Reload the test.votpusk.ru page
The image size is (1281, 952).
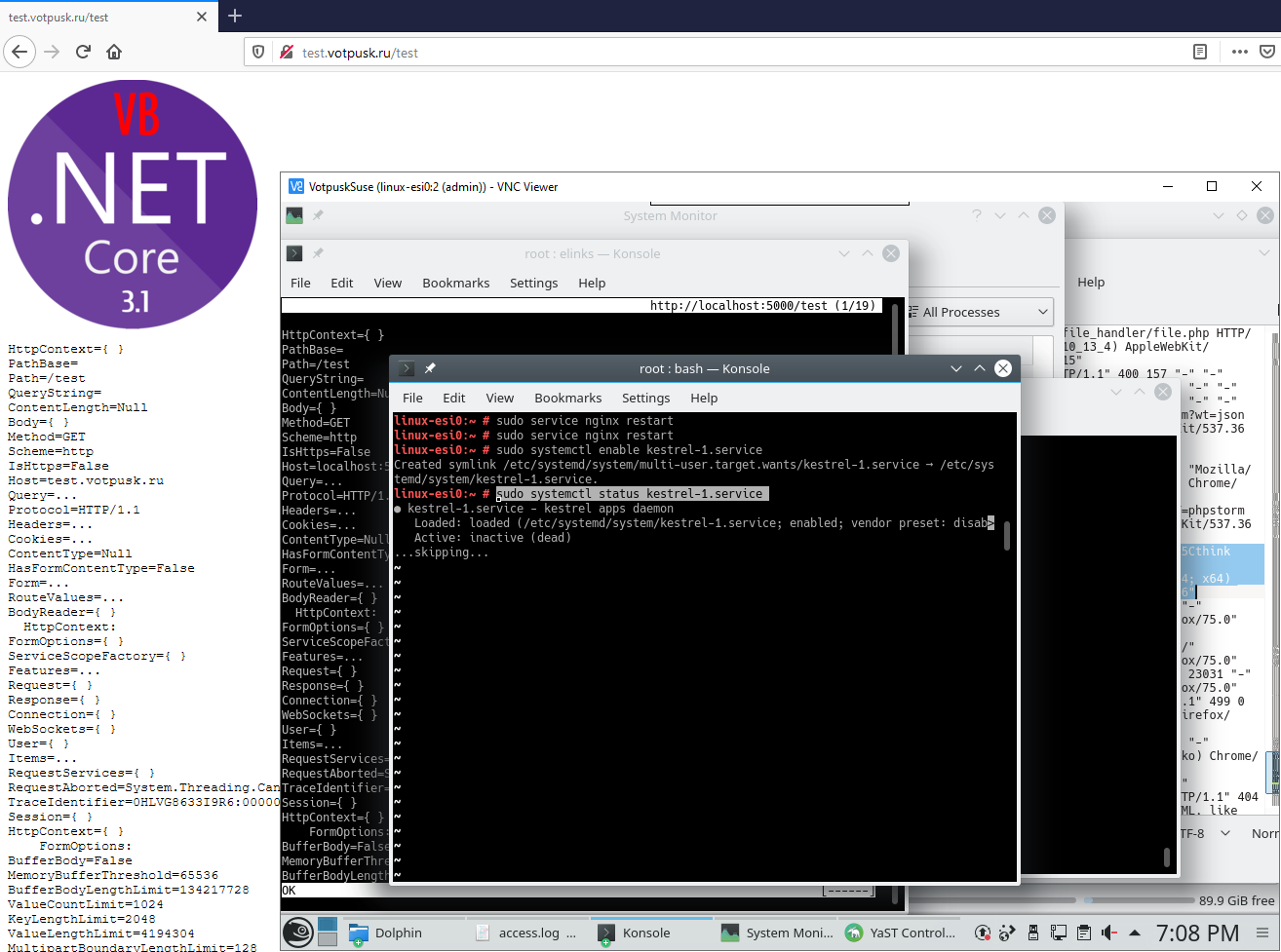click(83, 52)
